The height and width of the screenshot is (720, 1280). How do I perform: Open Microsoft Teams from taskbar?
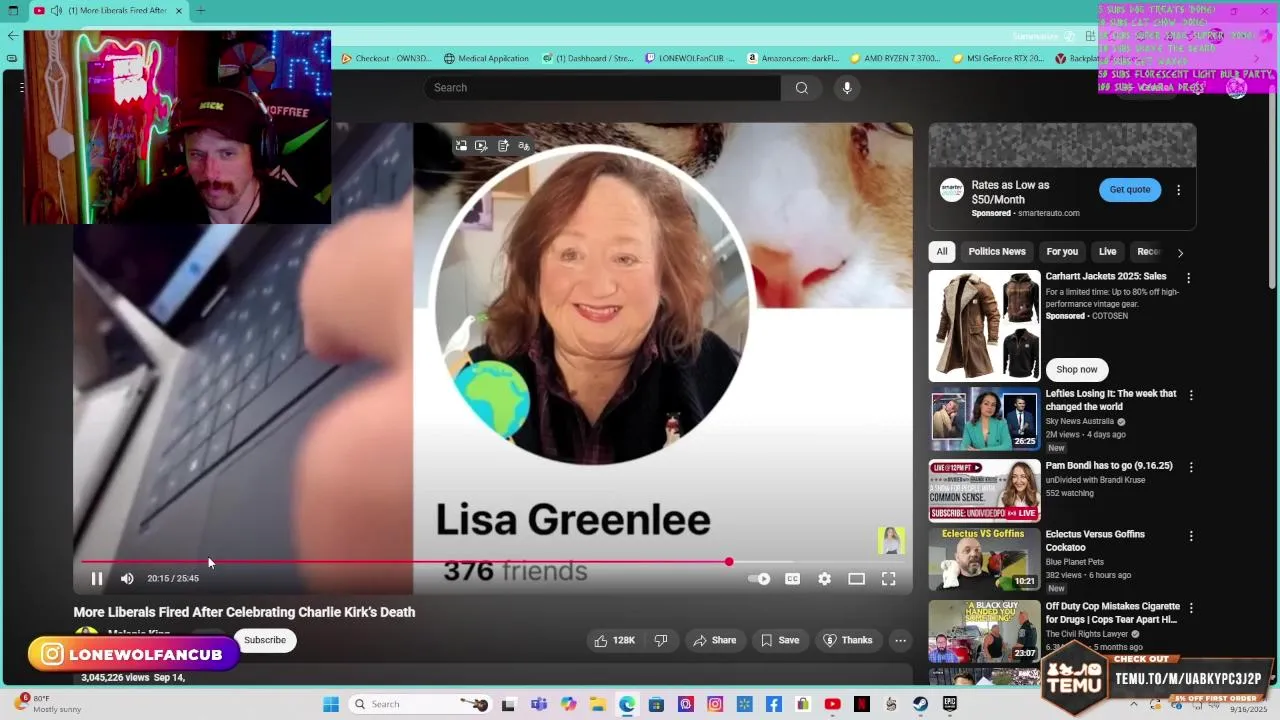pyautogui.click(x=540, y=704)
